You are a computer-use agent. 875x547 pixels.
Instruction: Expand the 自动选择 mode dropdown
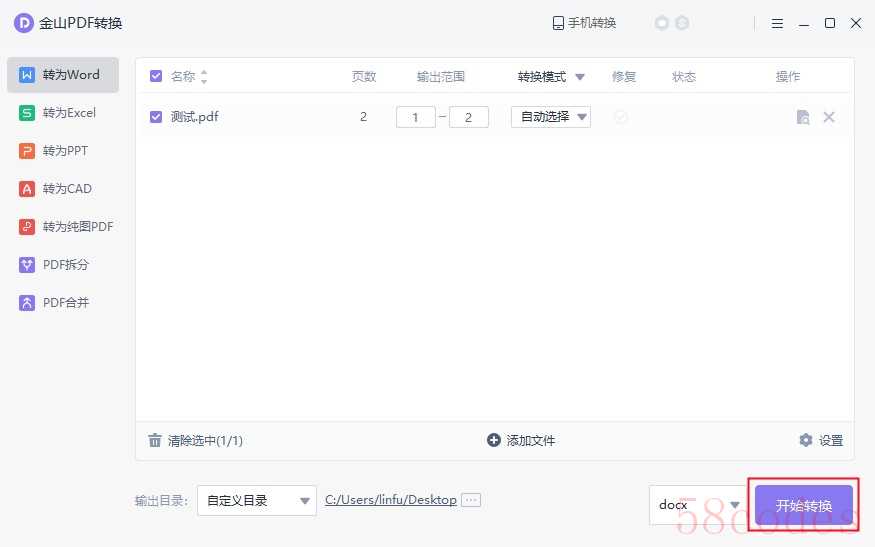pyautogui.click(x=551, y=117)
